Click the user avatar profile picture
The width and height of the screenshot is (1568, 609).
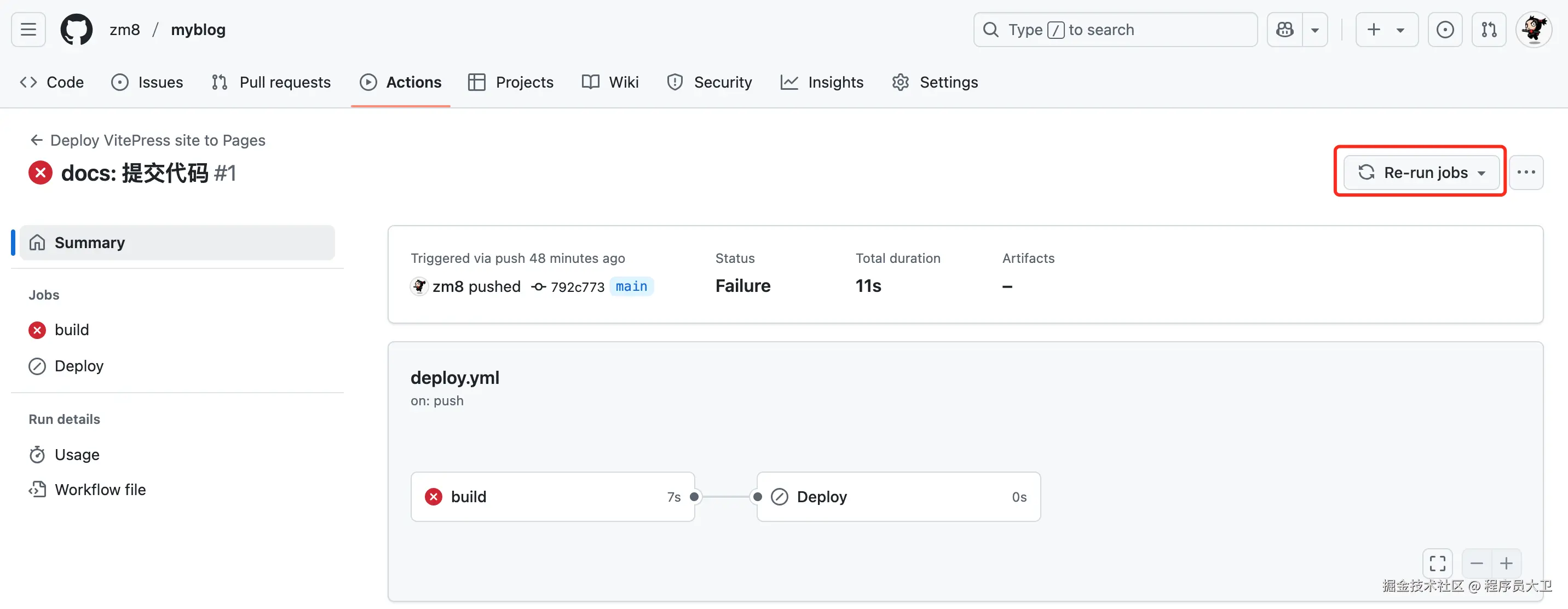click(1533, 29)
